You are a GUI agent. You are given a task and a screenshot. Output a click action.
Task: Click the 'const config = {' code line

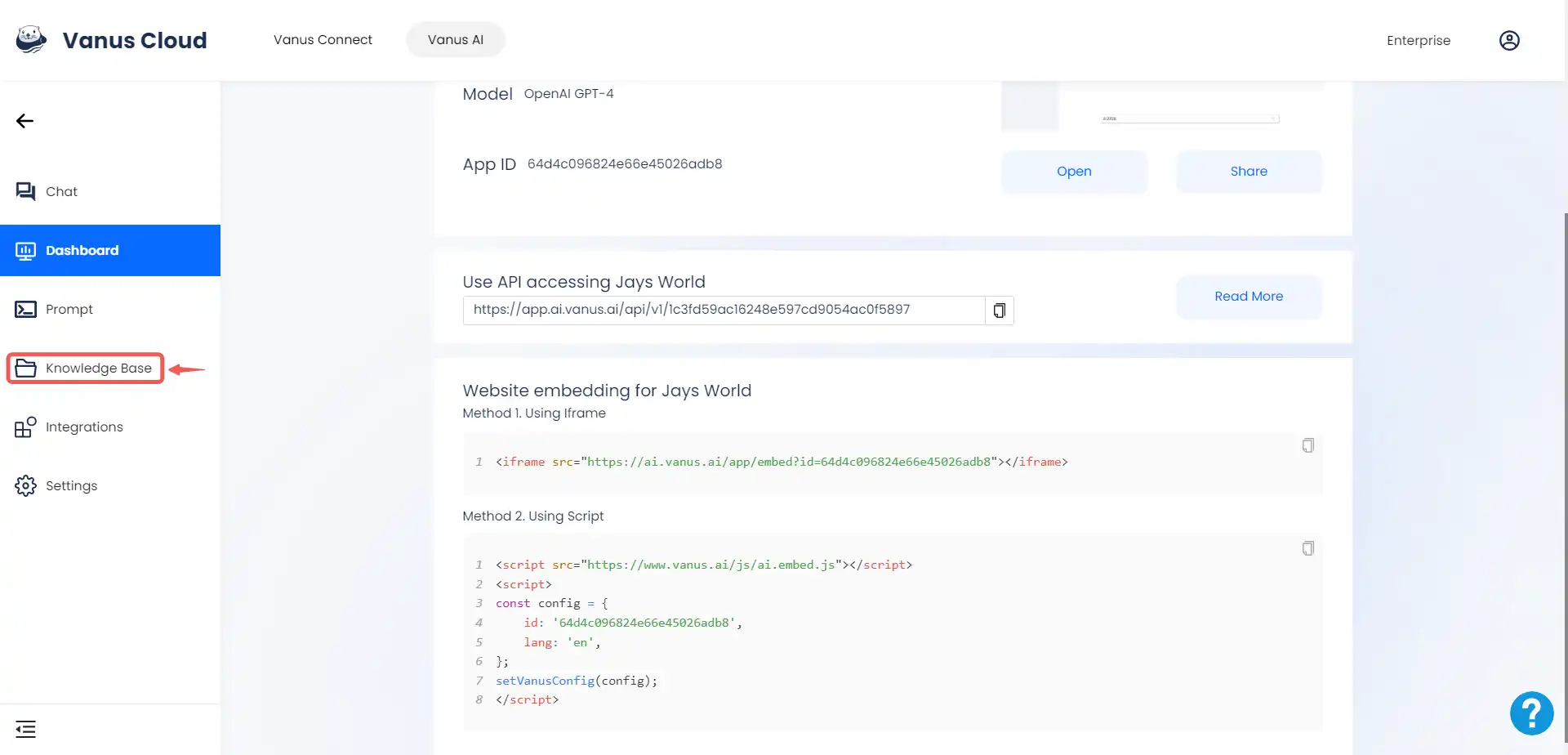click(x=552, y=603)
